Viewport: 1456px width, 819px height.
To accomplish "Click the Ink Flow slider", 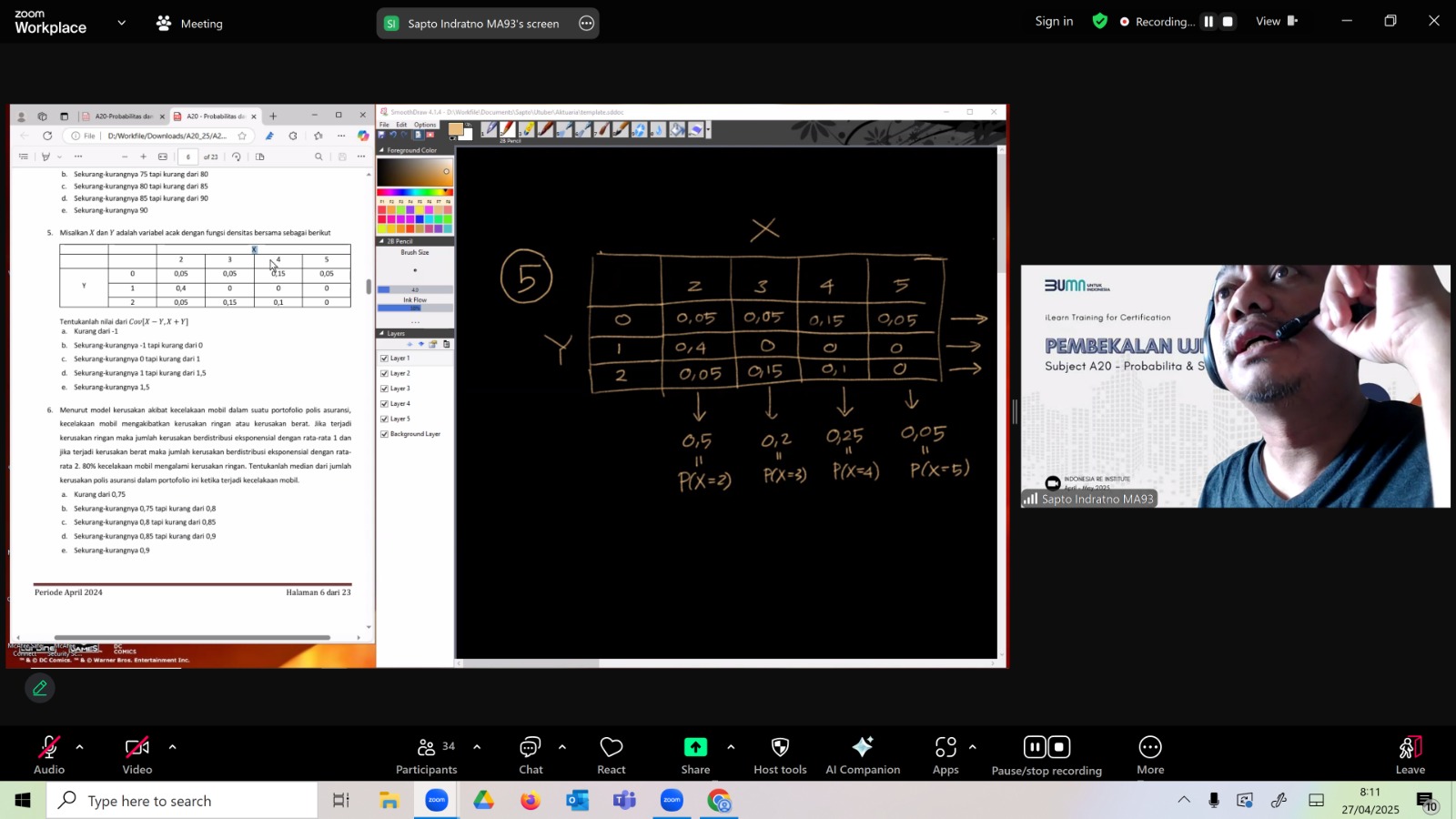I will [x=415, y=308].
